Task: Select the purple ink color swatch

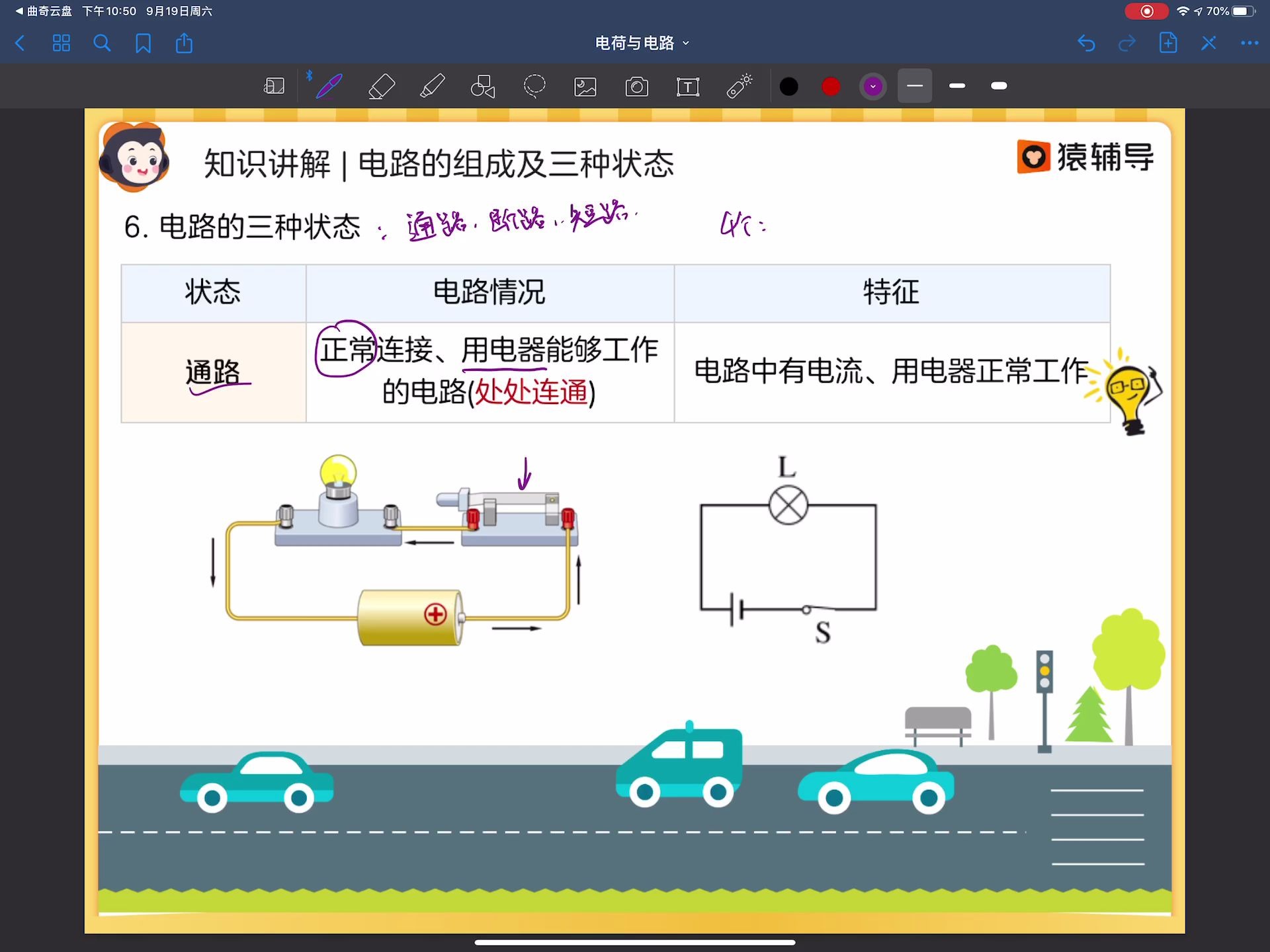Action: click(x=873, y=86)
